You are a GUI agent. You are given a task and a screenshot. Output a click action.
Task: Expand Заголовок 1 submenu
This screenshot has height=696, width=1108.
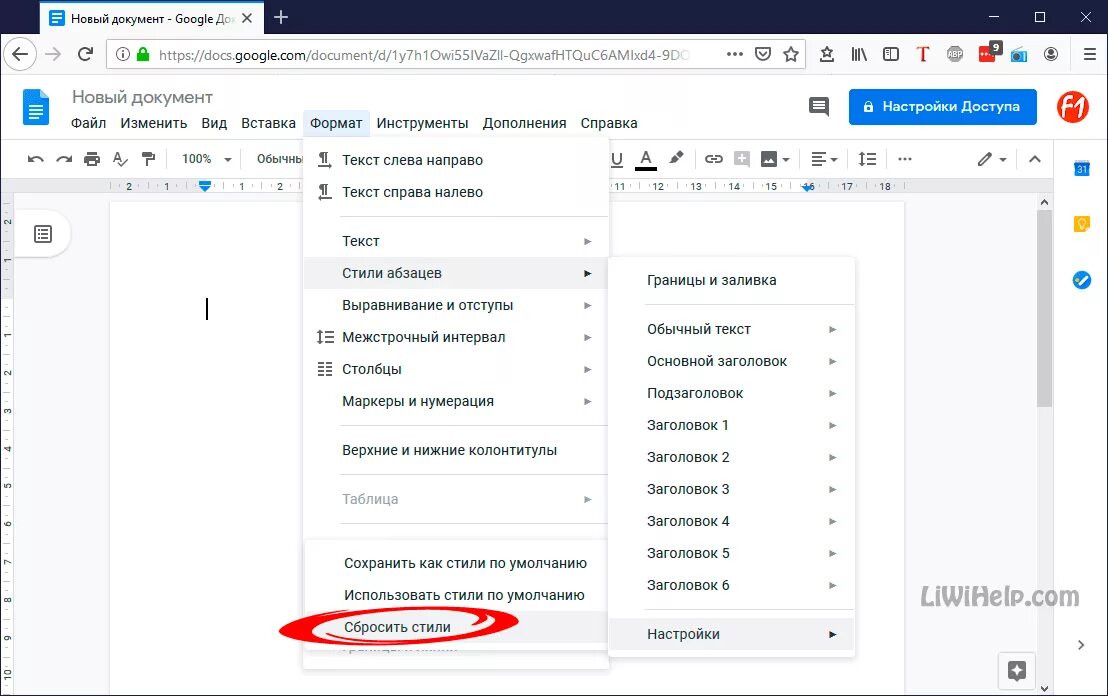[731, 425]
